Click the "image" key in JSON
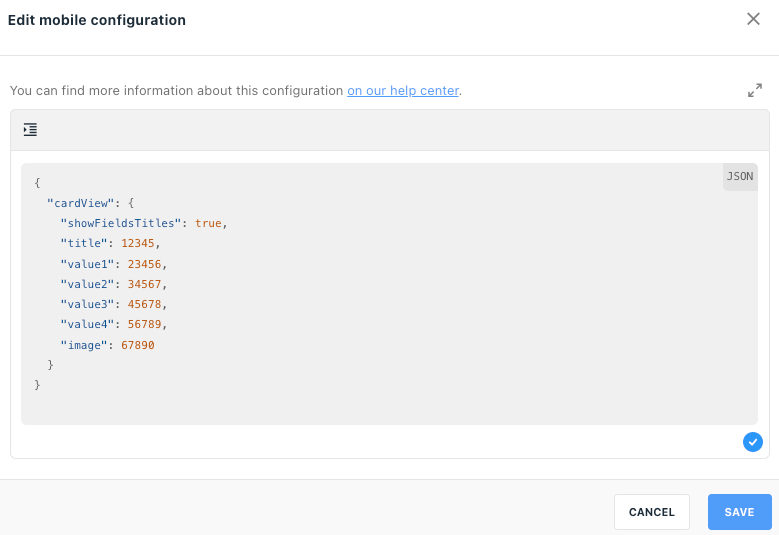Viewport: 779px width, 535px height. (84, 345)
